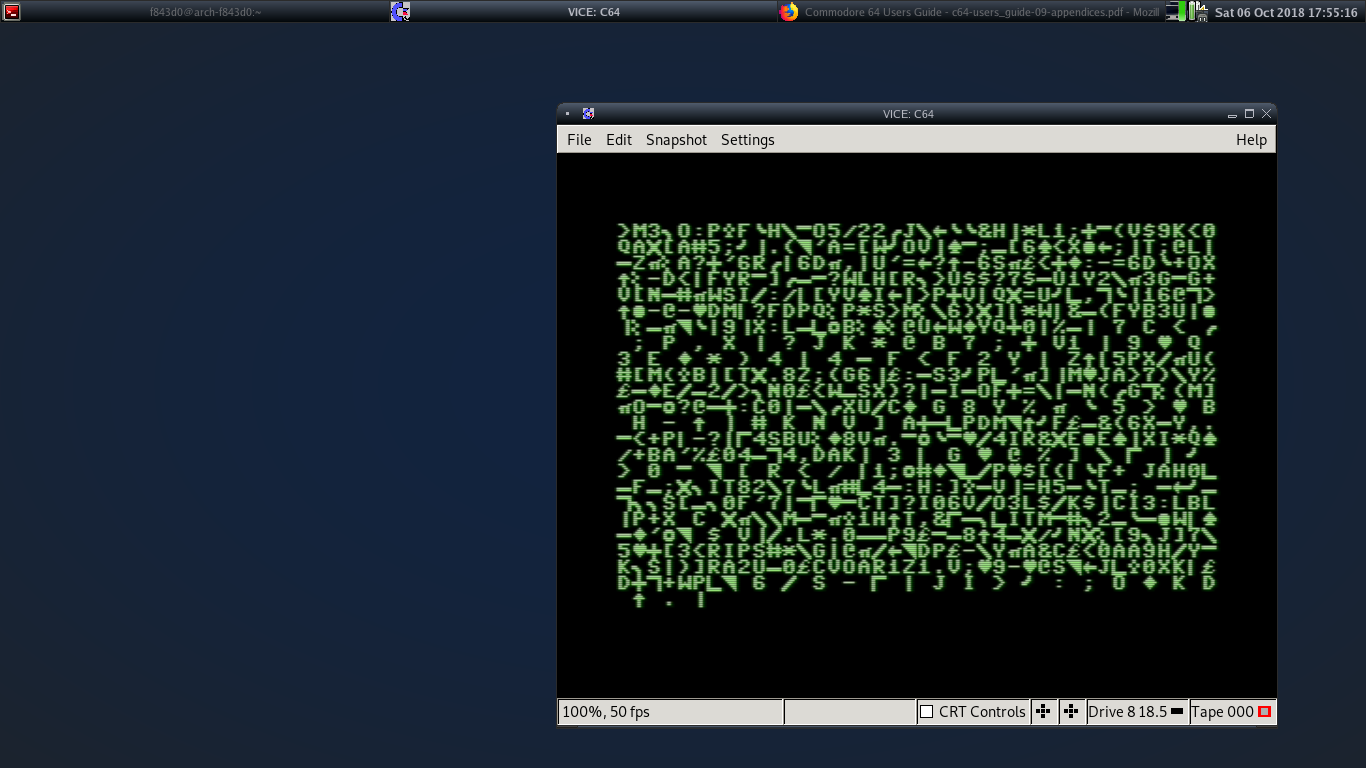
Task: Maximize the VICE: C64 window
Action: pos(1249,114)
